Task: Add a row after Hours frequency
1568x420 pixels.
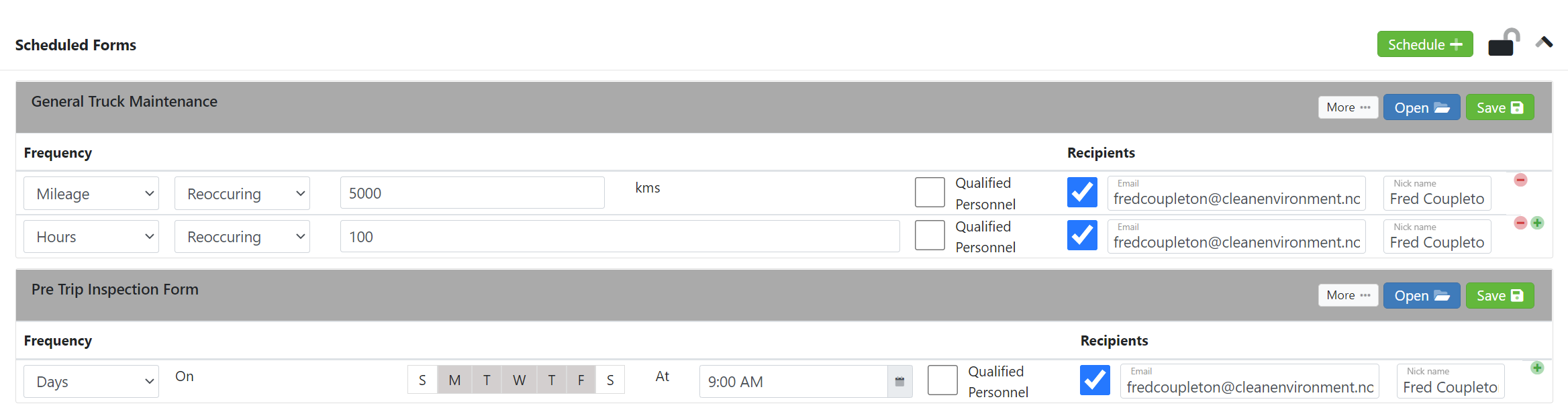Action: click(x=1537, y=223)
